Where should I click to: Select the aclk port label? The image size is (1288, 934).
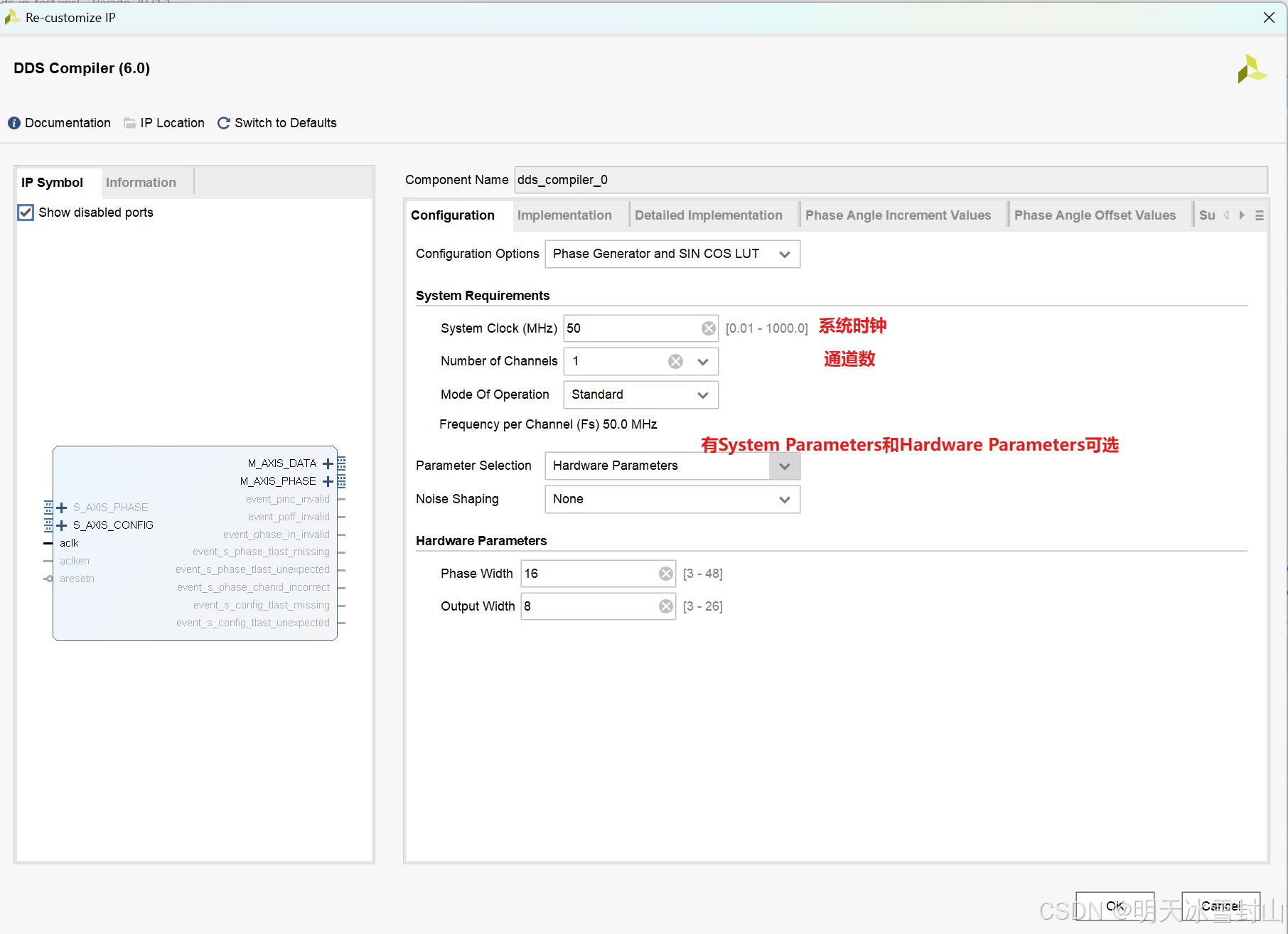pos(69,543)
